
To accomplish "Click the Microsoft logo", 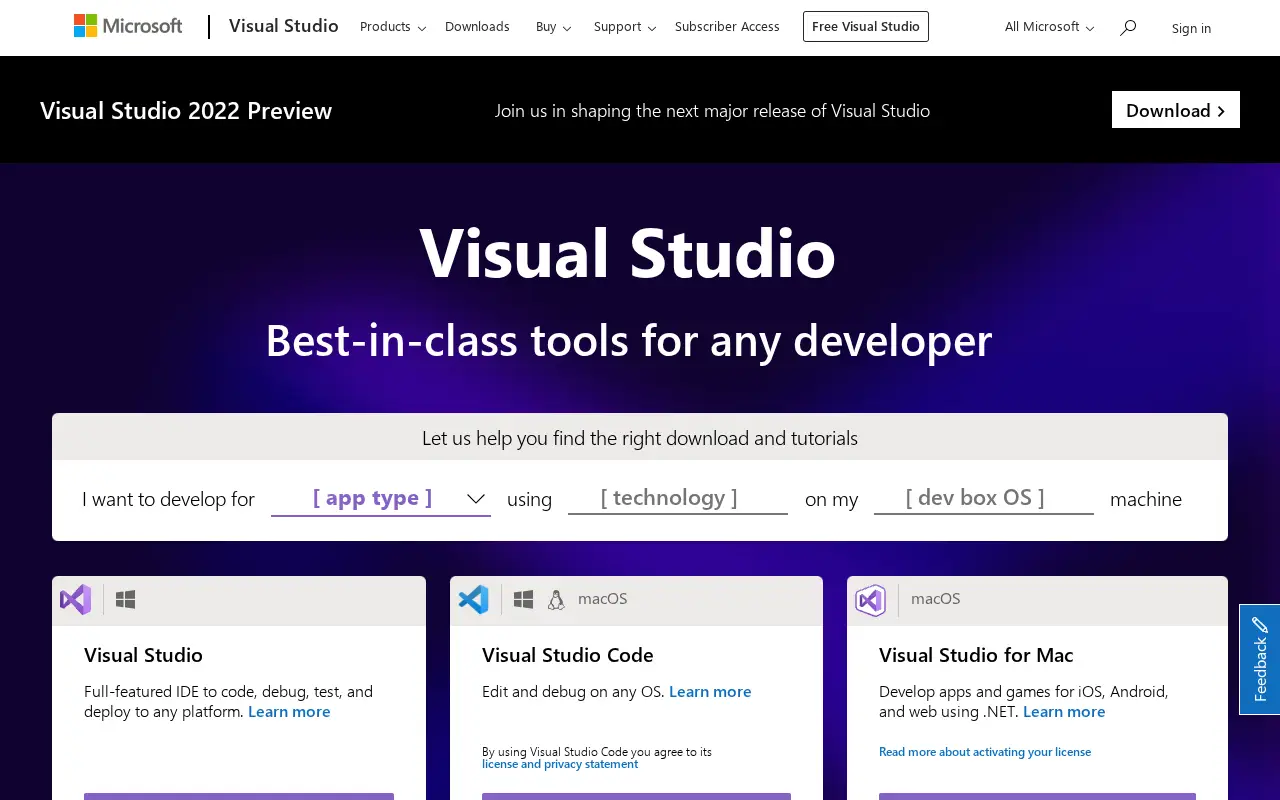I will point(128,26).
